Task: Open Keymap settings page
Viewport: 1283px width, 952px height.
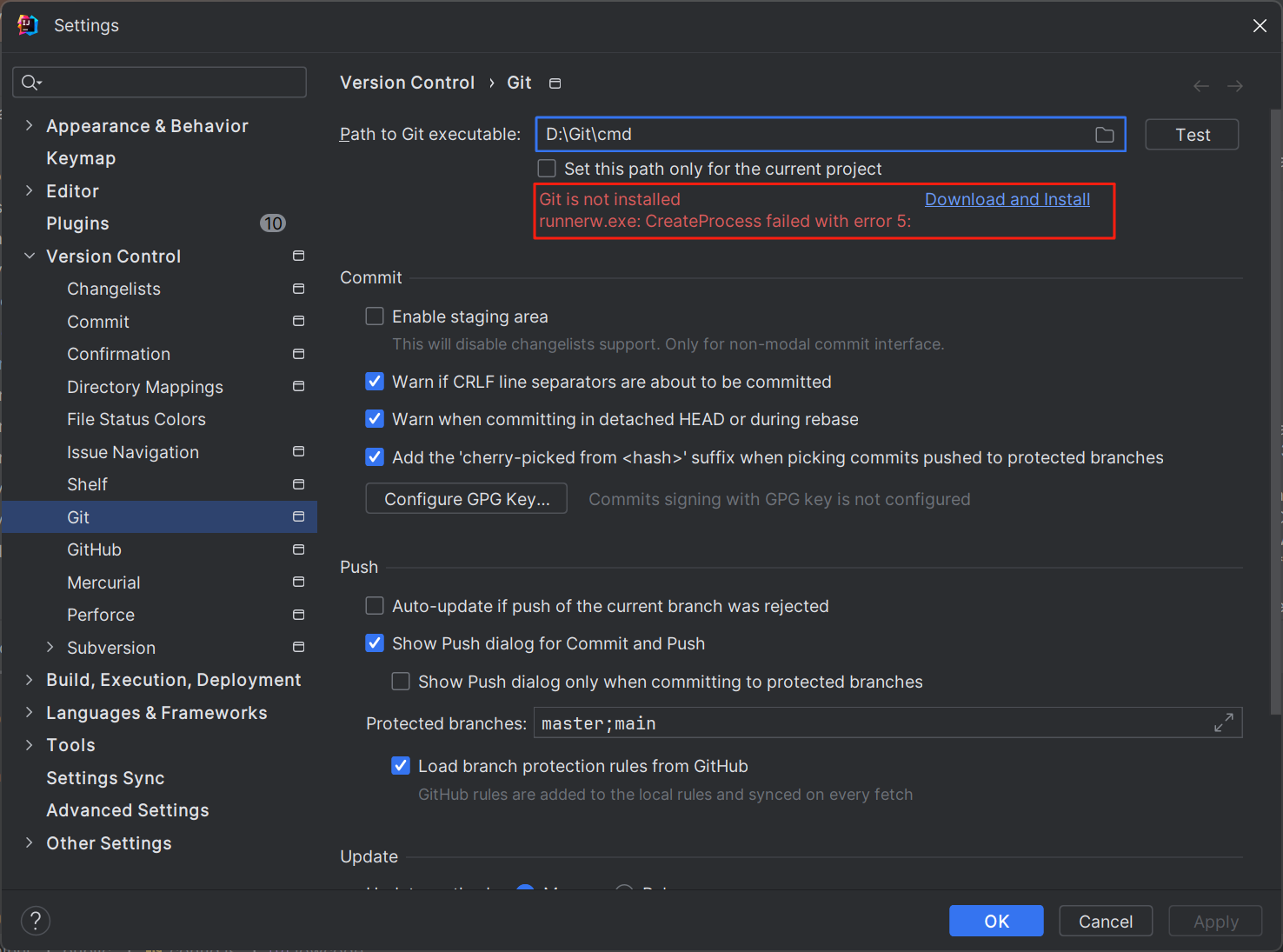Action: click(81, 158)
